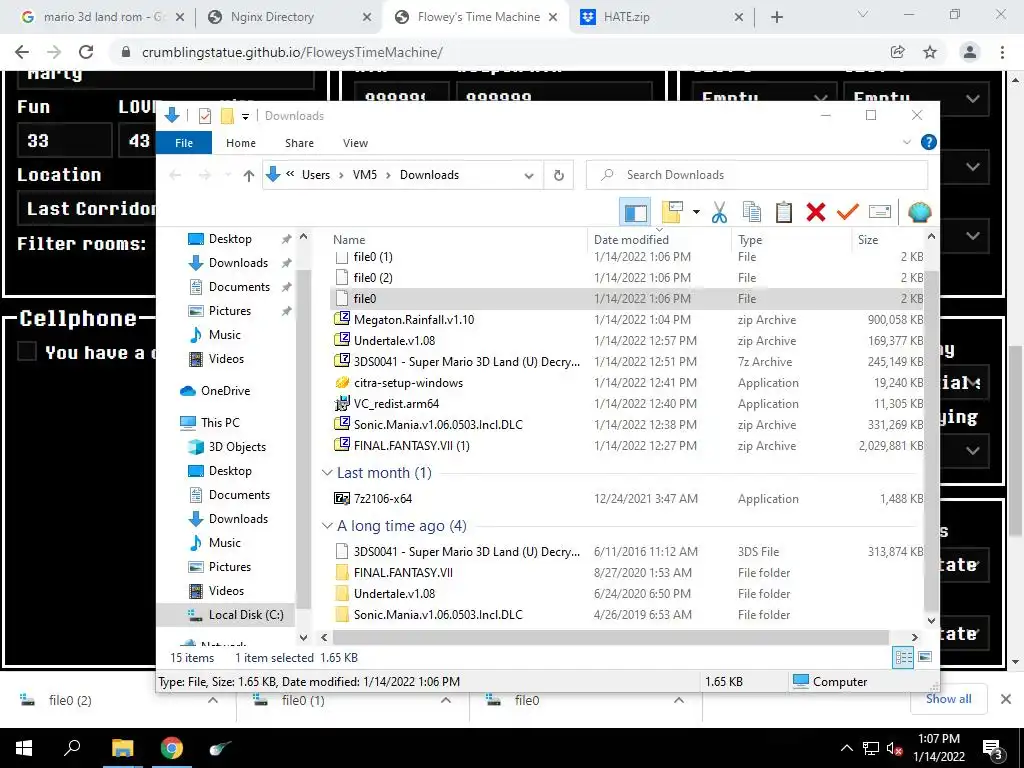The image size is (1024, 768).
Task: Bookmark this page with star icon
Action: click(930, 52)
